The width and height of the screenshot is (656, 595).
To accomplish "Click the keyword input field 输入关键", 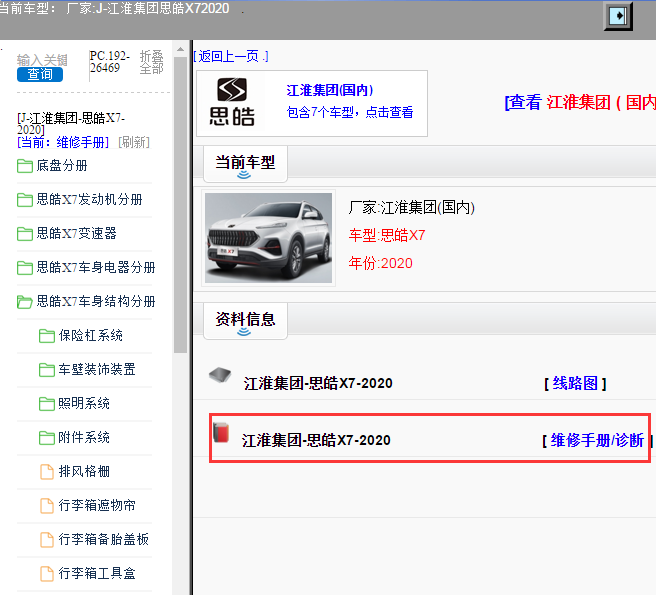I will click(42, 60).
